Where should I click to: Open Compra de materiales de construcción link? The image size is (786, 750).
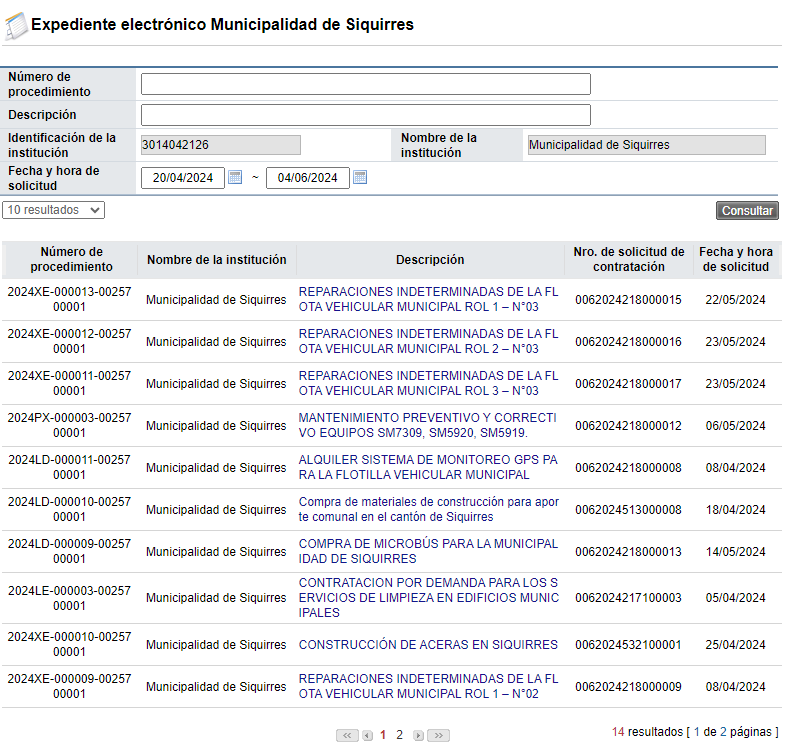coord(429,510)
